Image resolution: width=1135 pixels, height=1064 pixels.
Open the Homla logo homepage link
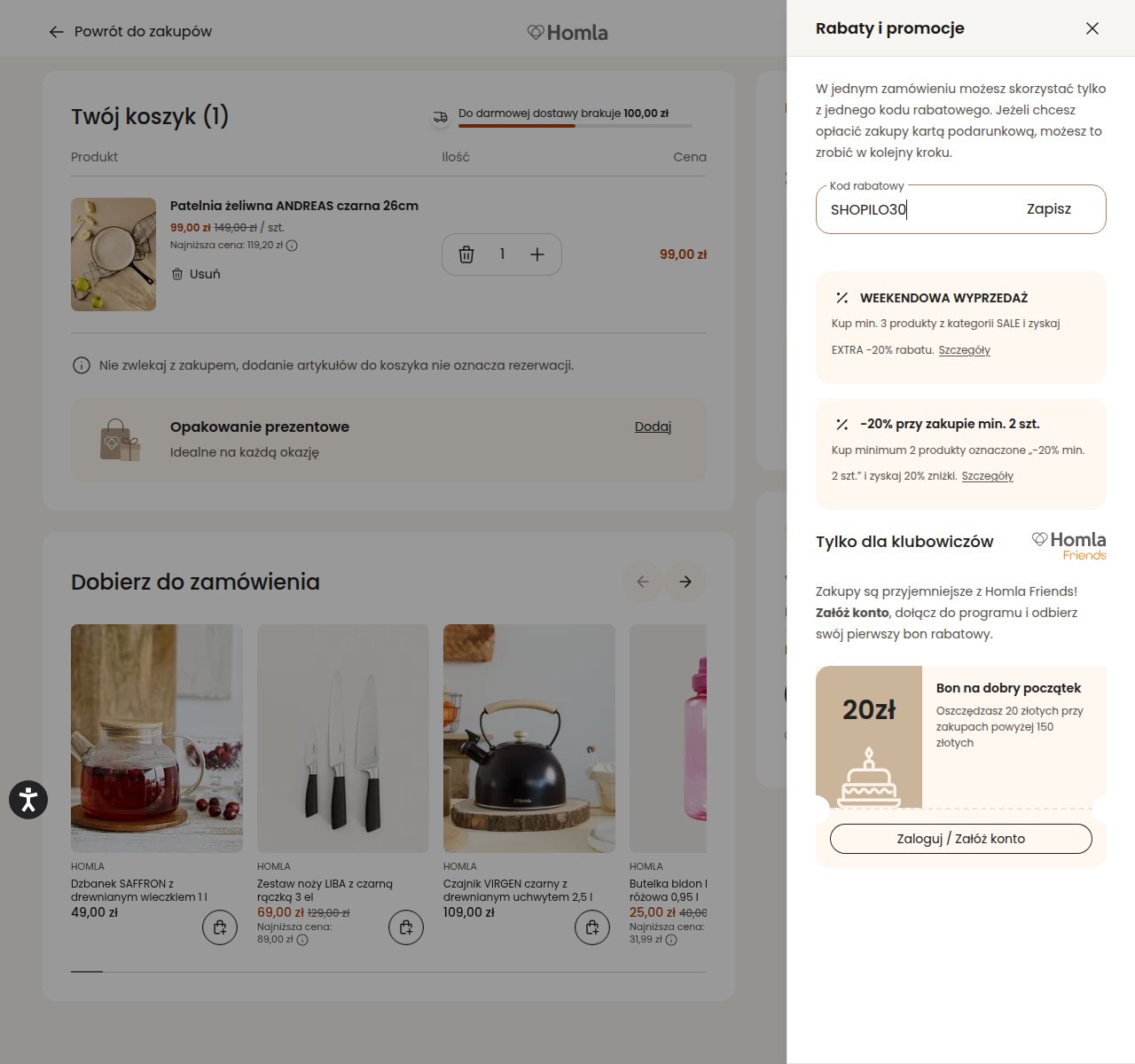pyautogui.click(x=567, y=33)
